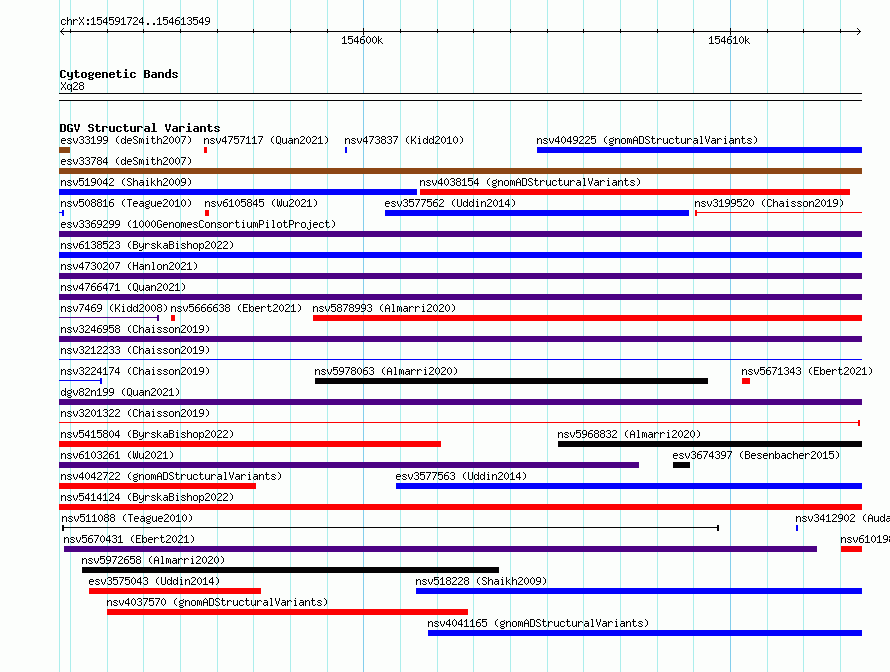890x672 pixels.
Task: Click the blue nsv4041165 variant bar
Action: click(x=645, y=633)
